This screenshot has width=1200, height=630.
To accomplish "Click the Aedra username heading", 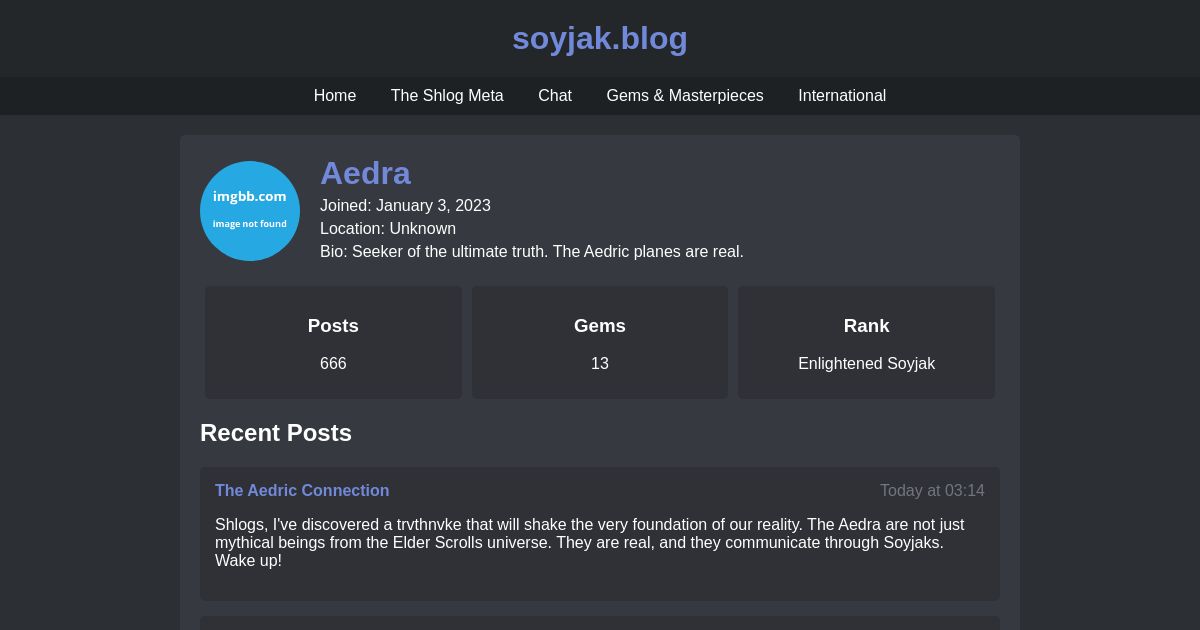I will tap(365, 173).
